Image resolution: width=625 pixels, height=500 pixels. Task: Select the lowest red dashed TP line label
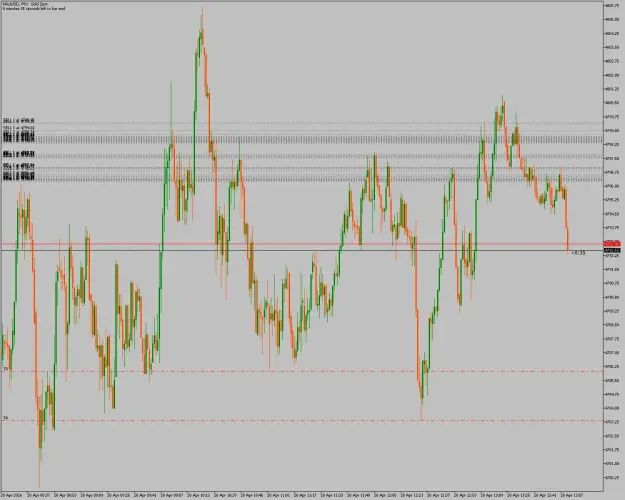point(6,418)
